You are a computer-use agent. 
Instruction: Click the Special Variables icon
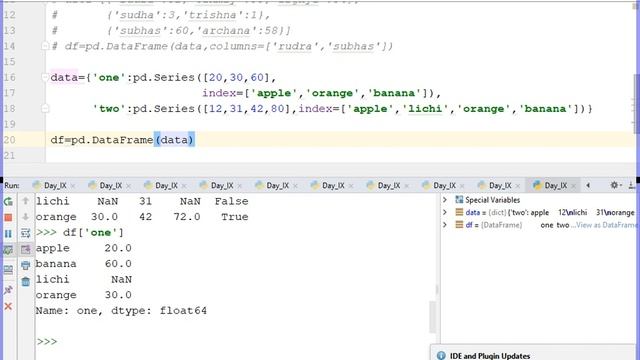pyautogui.click(x=459, y=200)
